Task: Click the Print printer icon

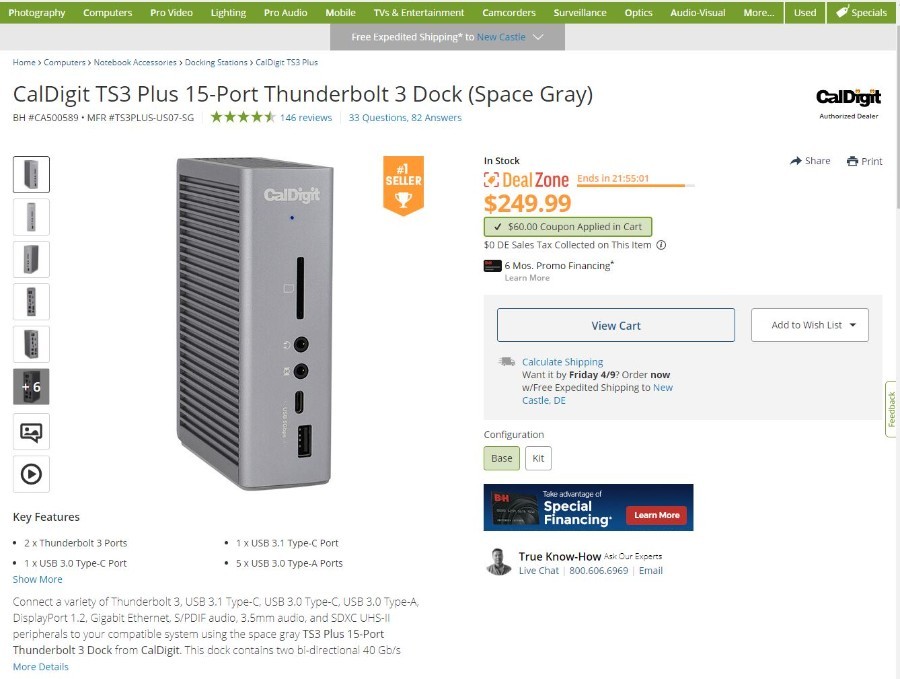Action: [x=852, y=161]
